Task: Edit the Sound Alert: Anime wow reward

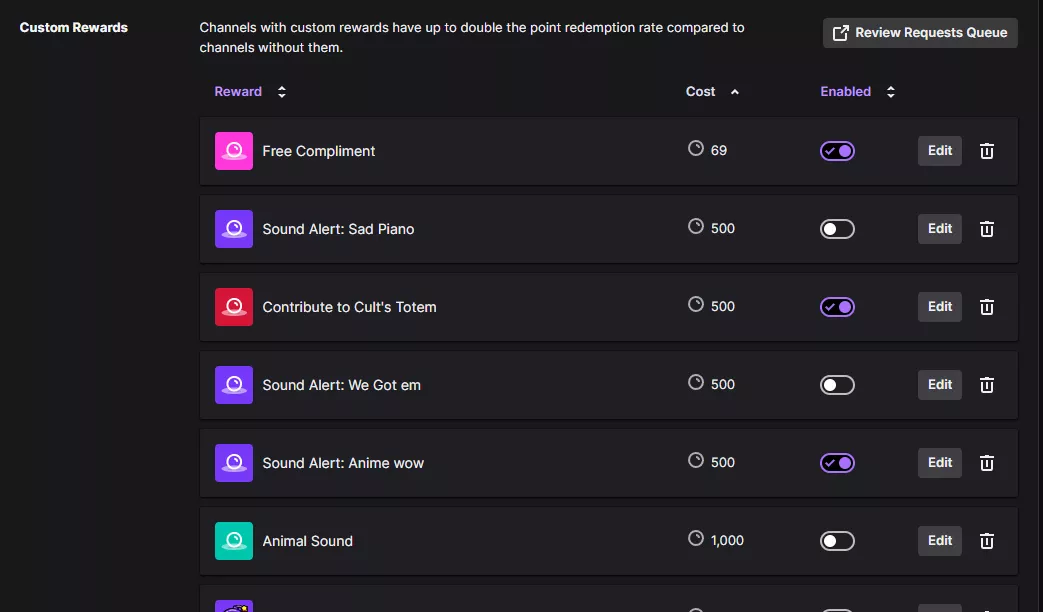Action: point(939,463)
